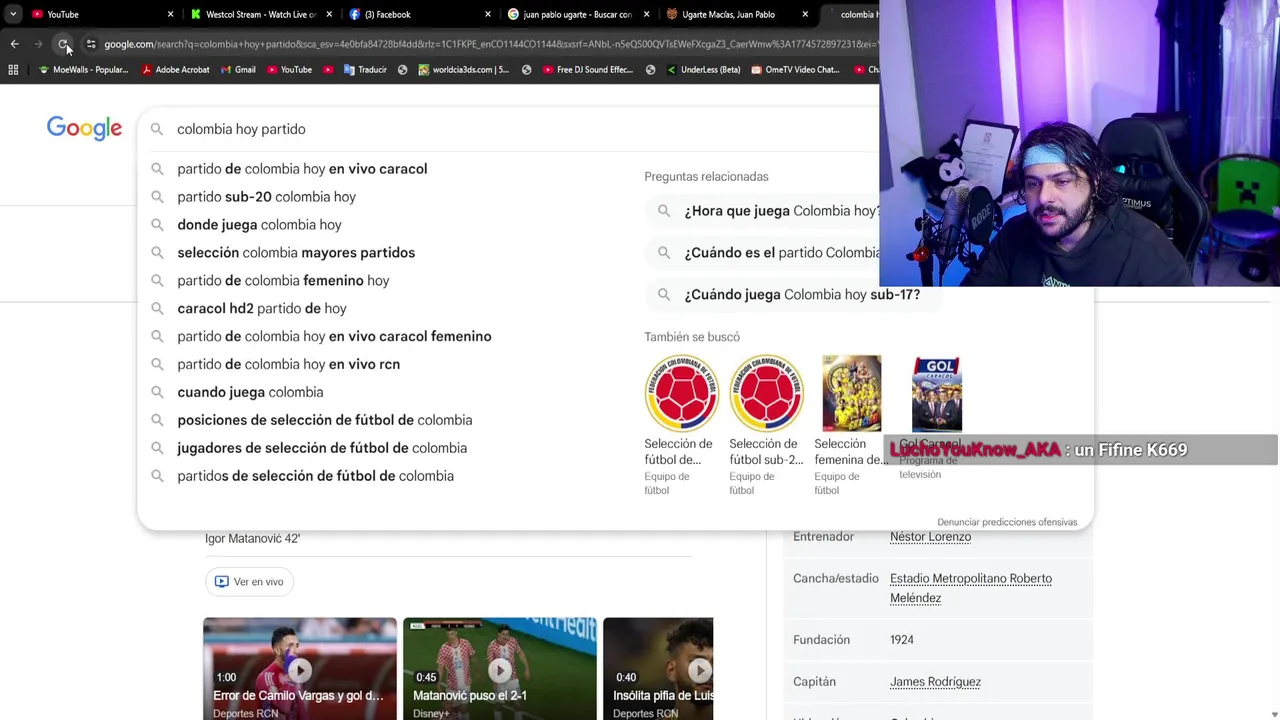This screenshot has width=1280, height=720.
Task: Go back using the browser back arrow
Action: [14, 44]
